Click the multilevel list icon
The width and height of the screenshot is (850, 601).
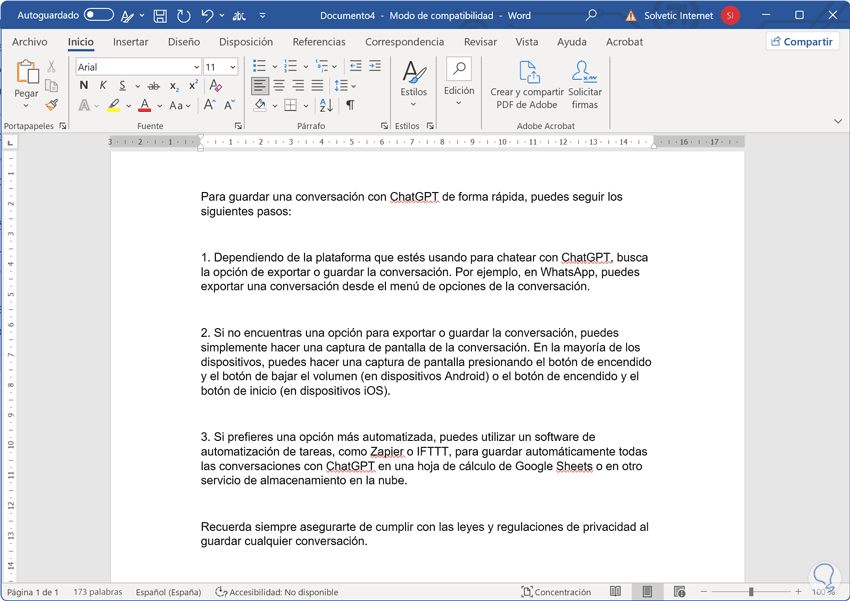322,66
